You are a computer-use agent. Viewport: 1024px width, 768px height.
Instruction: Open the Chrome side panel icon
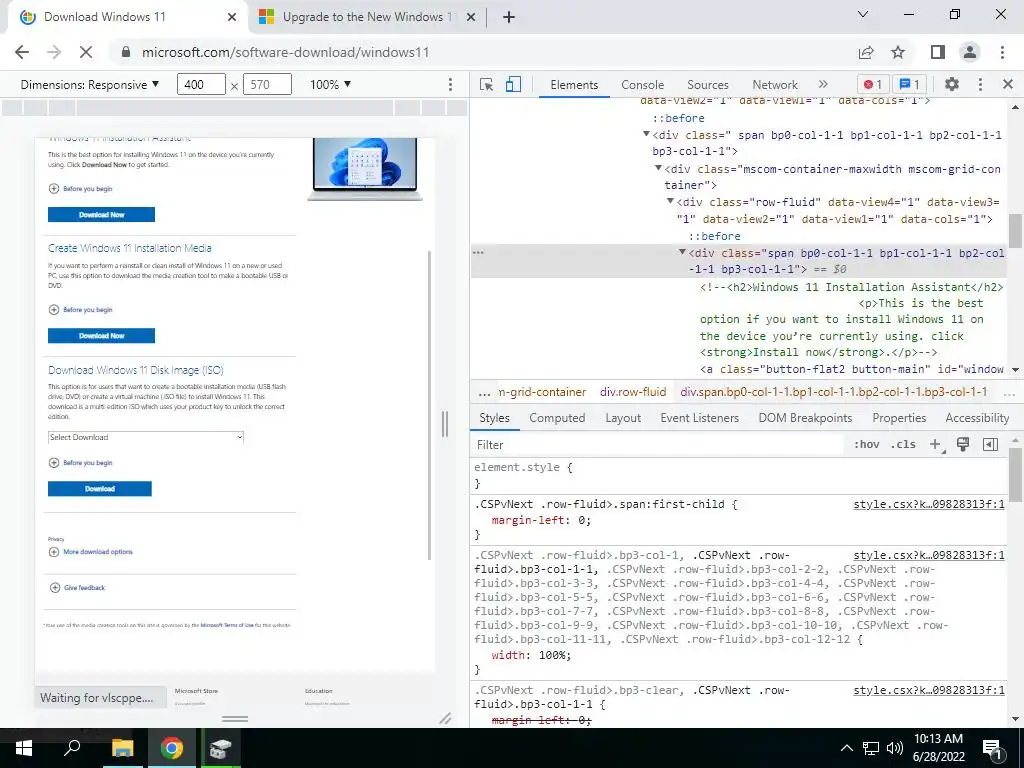pos(938,52)
